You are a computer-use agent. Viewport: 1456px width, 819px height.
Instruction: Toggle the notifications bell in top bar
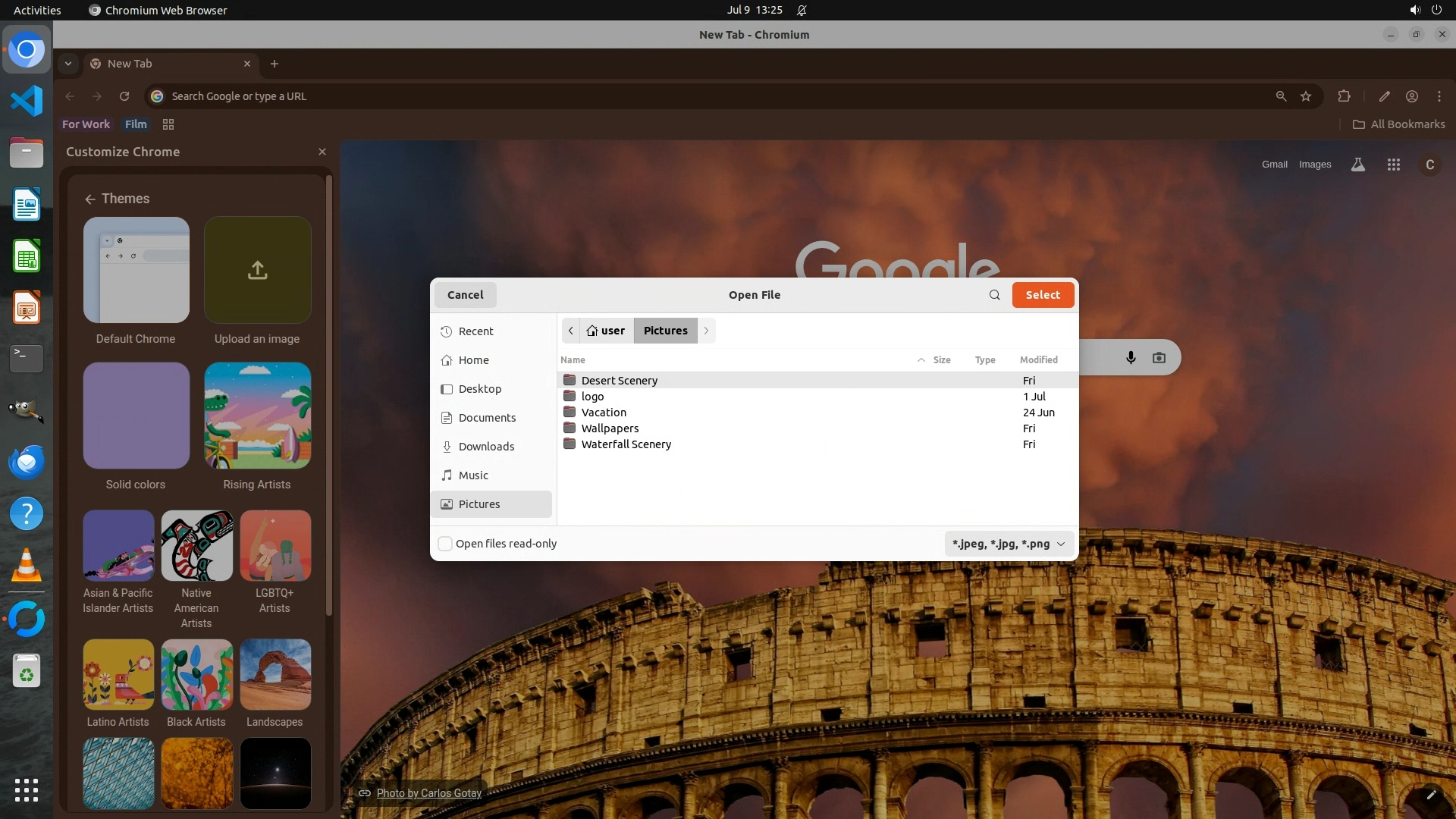tap(802, 11)
